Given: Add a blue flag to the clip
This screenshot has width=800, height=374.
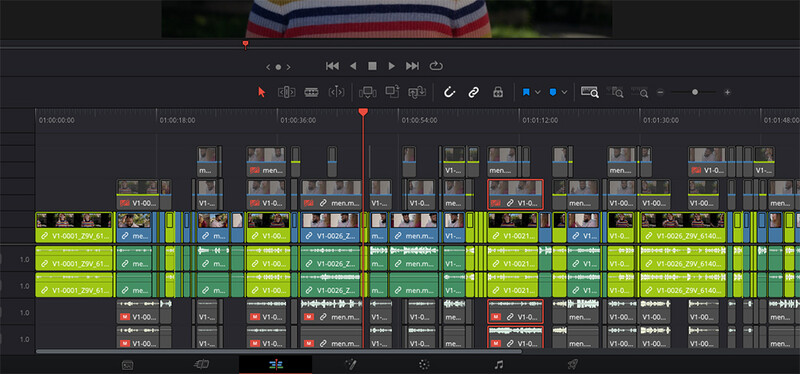Looking at the screenshot, I should point(527,92).
